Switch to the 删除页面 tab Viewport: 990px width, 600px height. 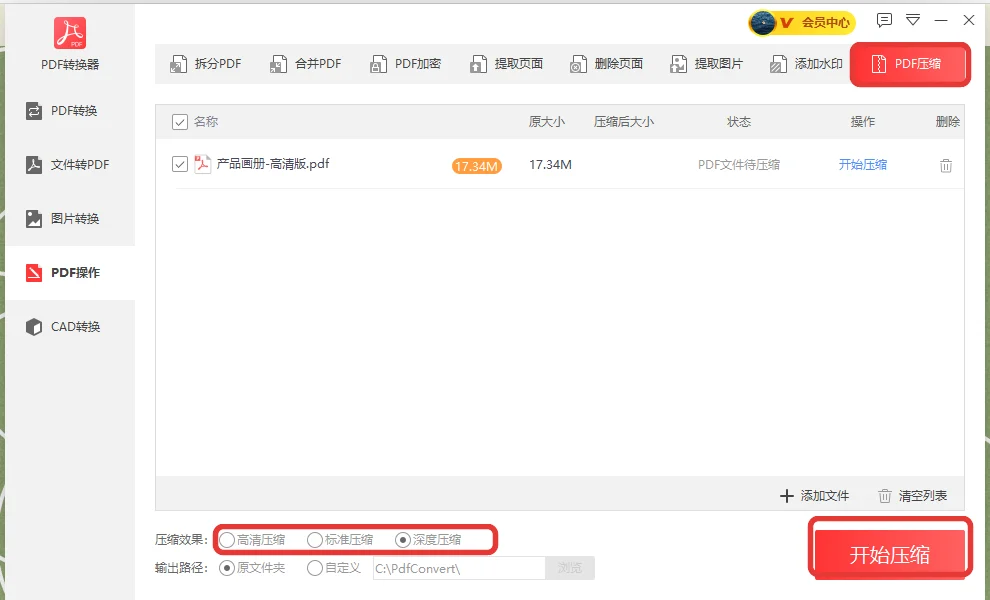pos(606,64)
